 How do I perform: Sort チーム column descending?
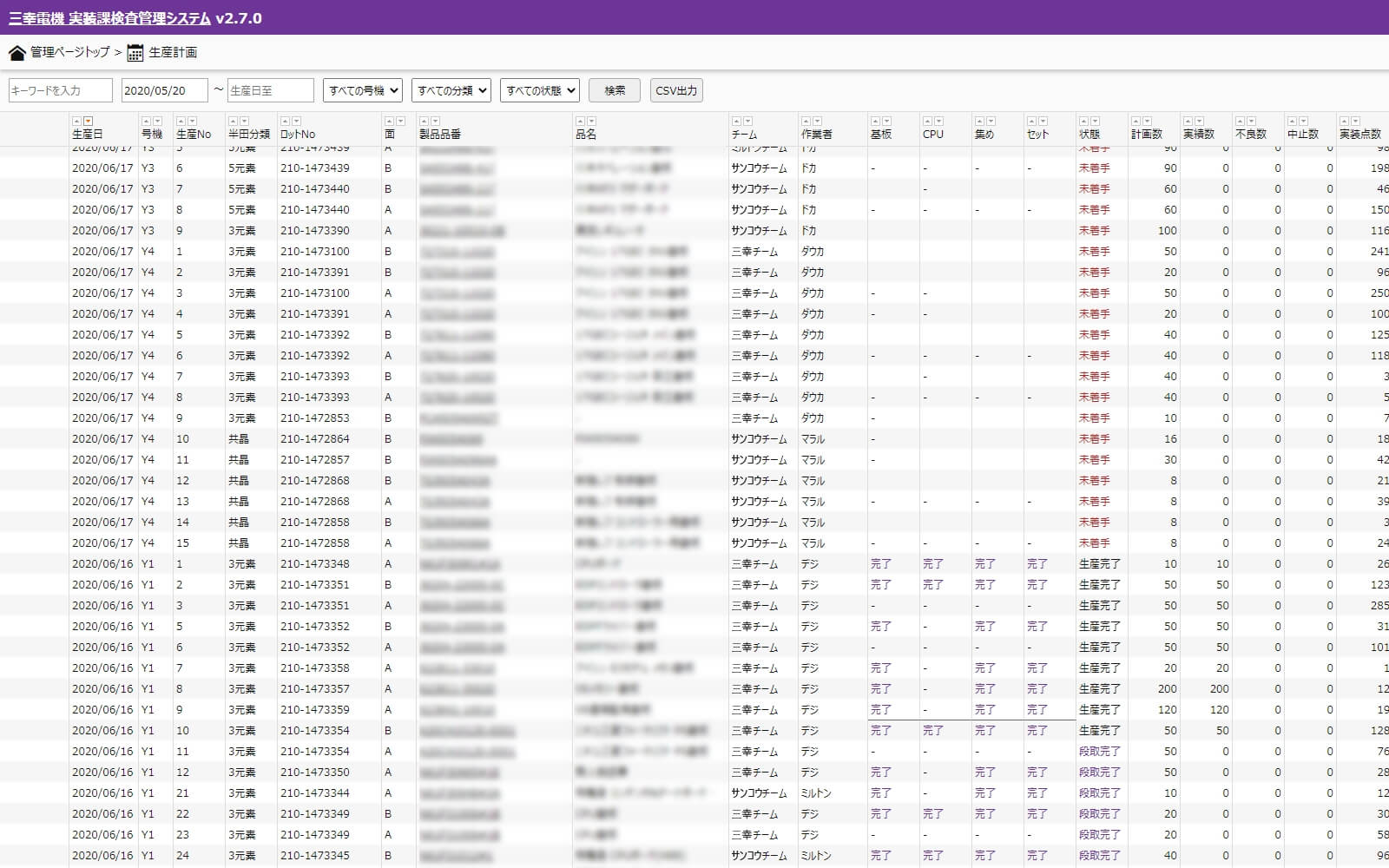[747, 122]
